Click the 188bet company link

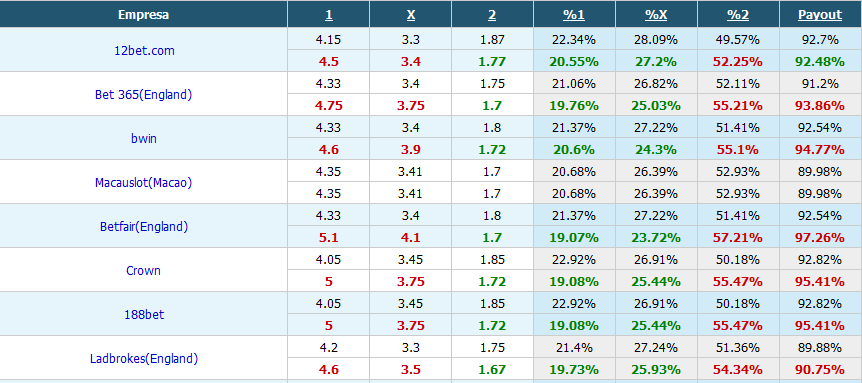tap(143, 314)
